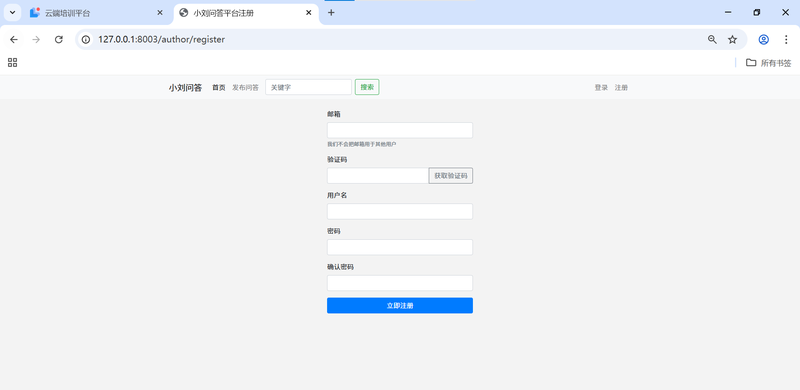Go back with browser back arrow
This screenshot has height=390, width=800.
tap(14, 39)
